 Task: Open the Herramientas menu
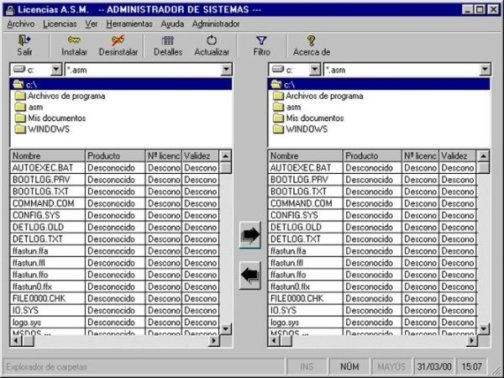click(x=129, y=24)
